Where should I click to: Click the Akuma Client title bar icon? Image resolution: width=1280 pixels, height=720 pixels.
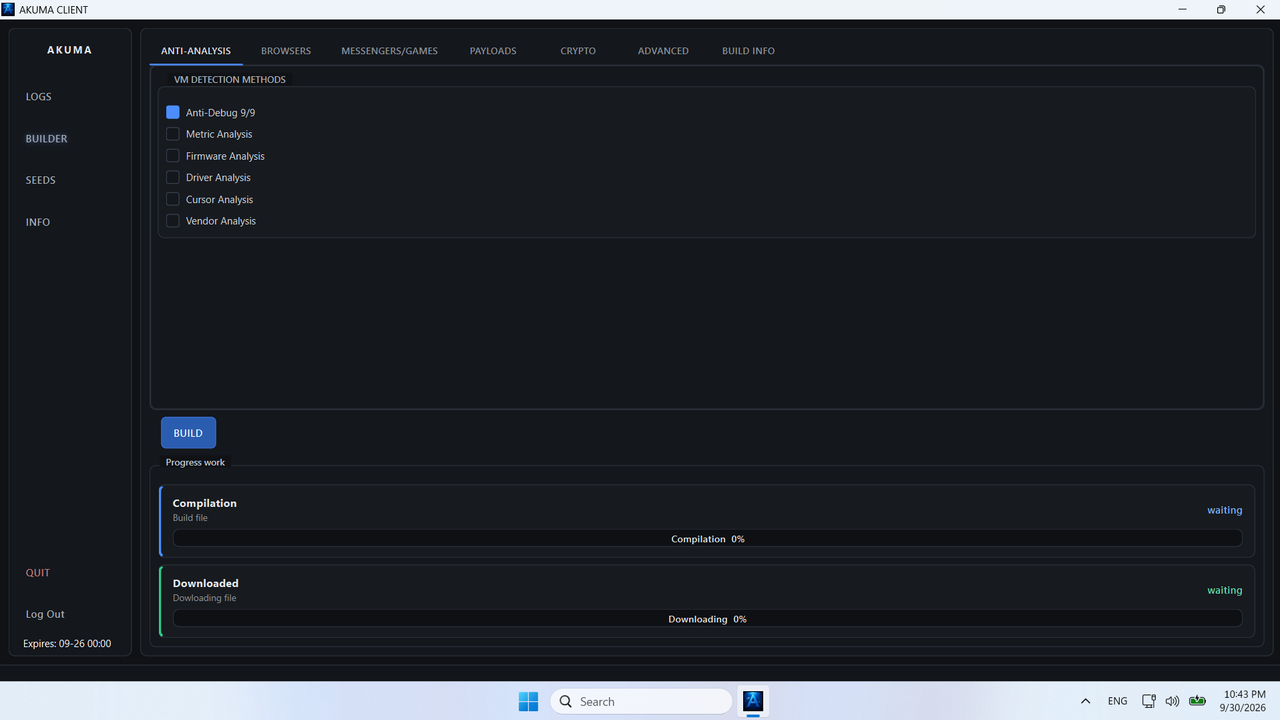pyautogui.click(x=9, y=9)
